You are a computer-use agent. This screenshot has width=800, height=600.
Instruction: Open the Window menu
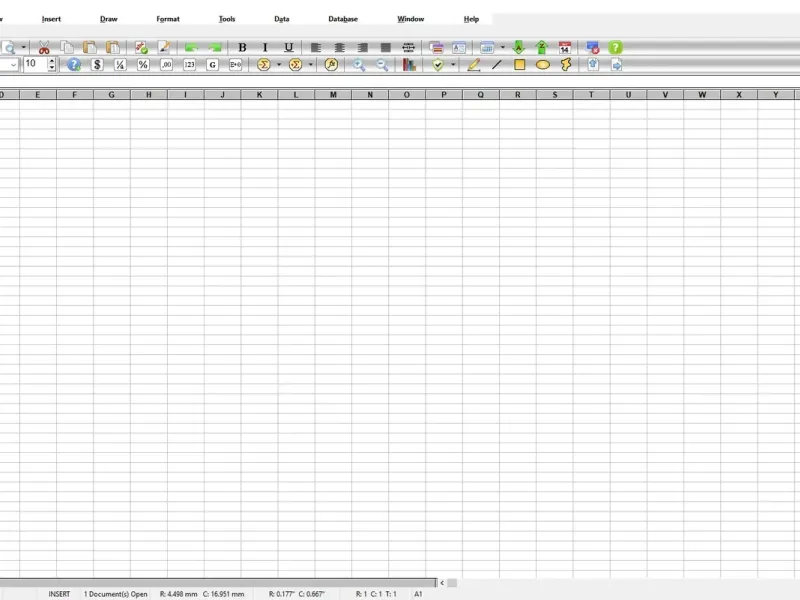coord(411,19)
